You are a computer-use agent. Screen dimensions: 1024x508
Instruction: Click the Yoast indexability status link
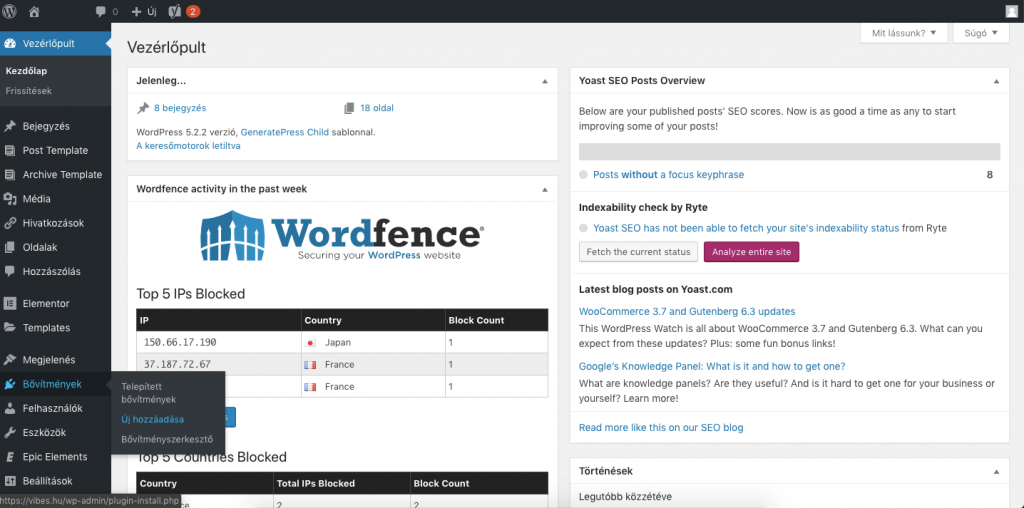pos(746,228)
